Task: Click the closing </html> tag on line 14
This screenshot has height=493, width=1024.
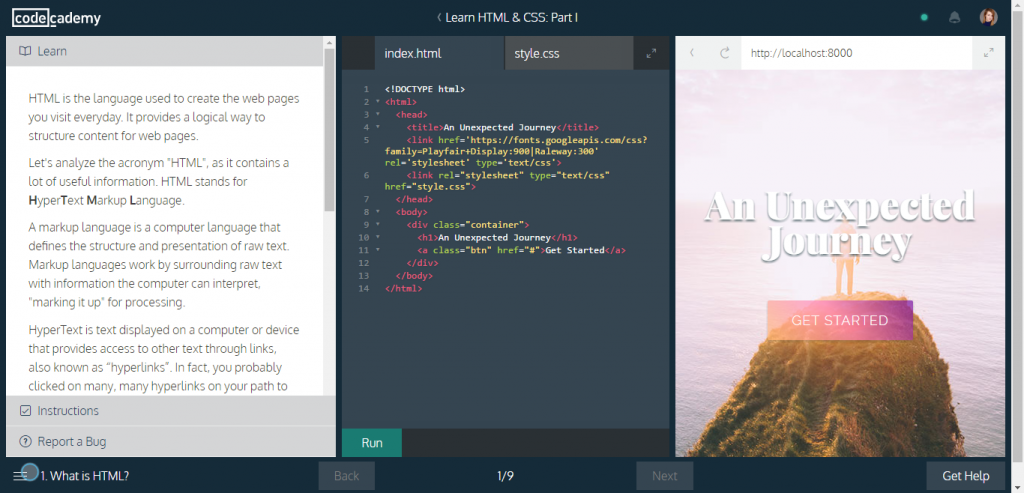Action: [x=404, y=288]
